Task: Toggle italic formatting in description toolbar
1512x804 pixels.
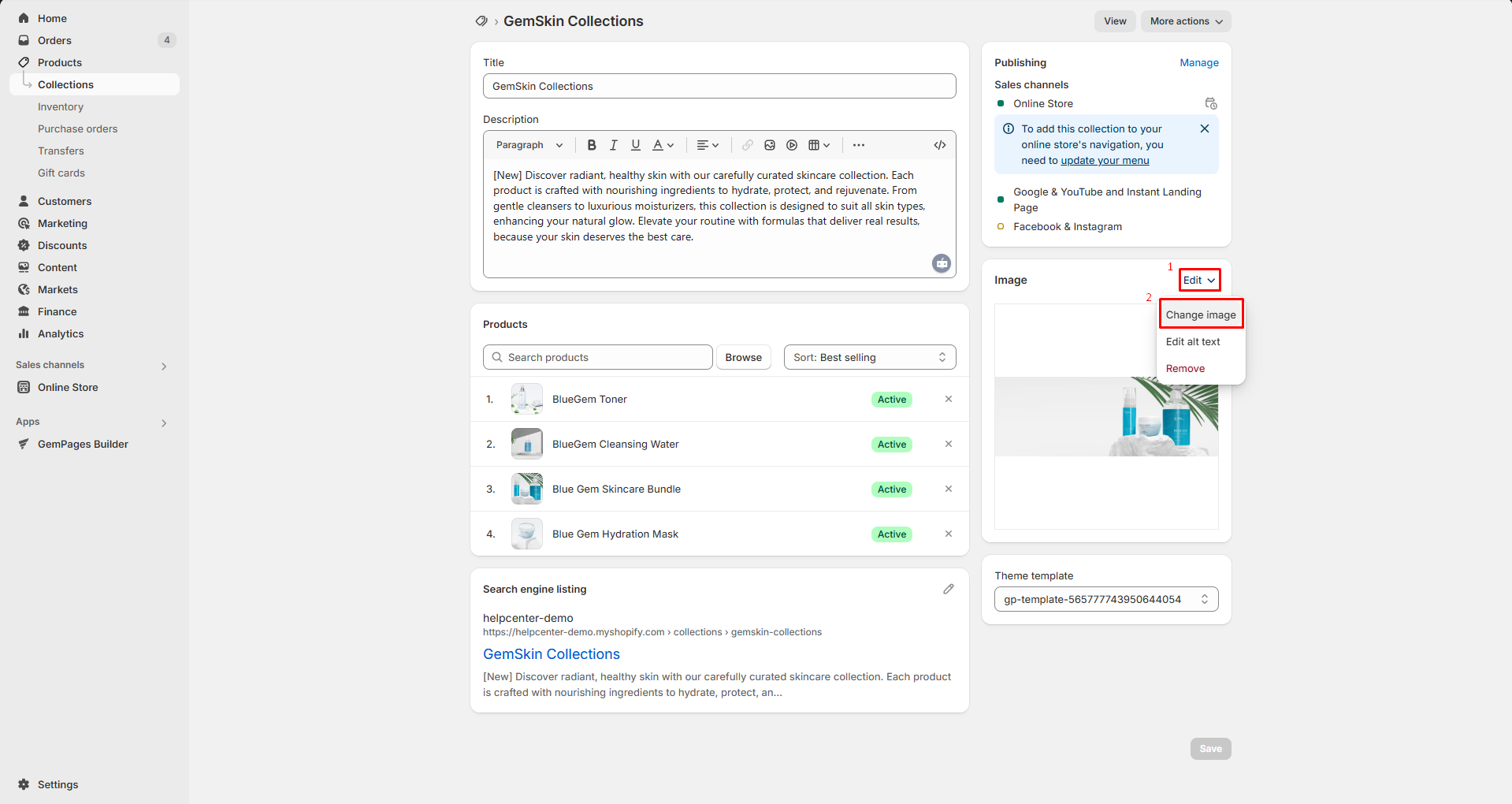Action: coord(614,145)
